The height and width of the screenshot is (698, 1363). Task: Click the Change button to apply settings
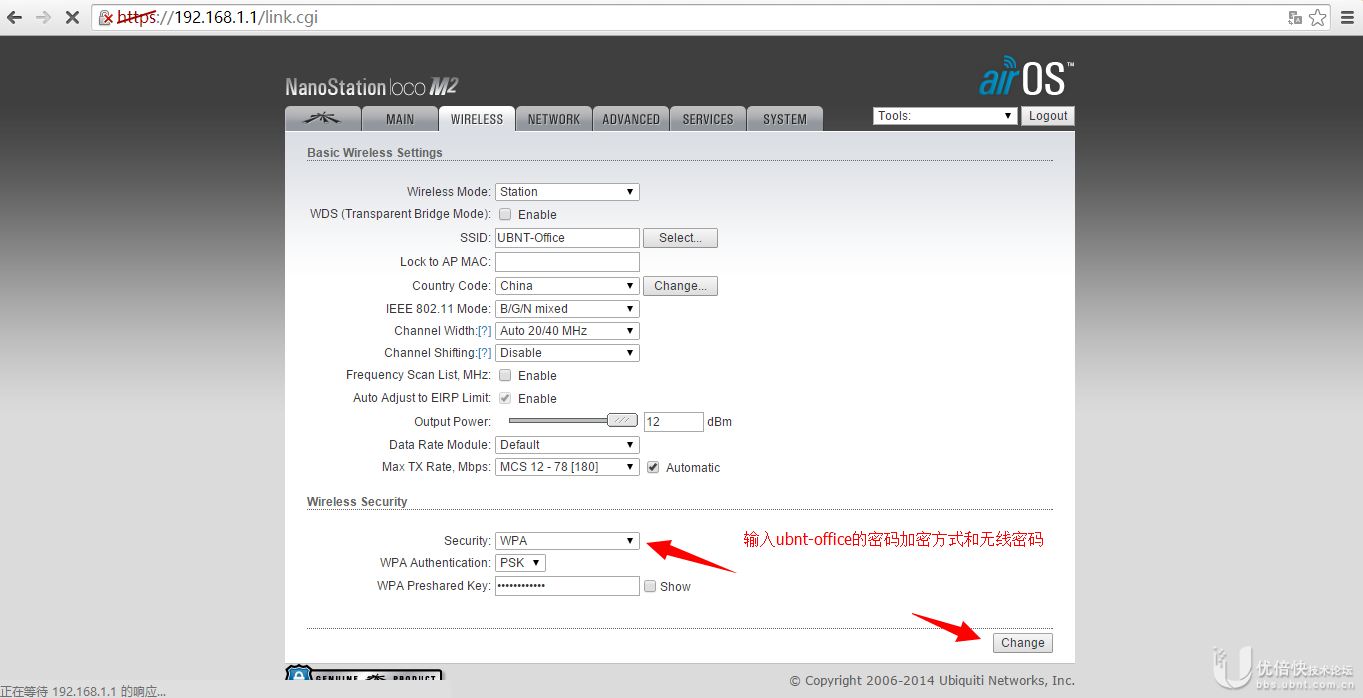pos(1023,643)
